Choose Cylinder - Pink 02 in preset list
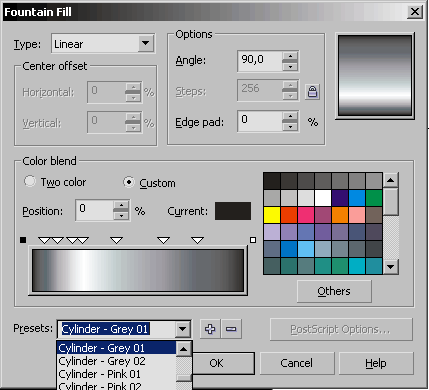Screen dimensions: 429x390 click(x=116, y=385)
